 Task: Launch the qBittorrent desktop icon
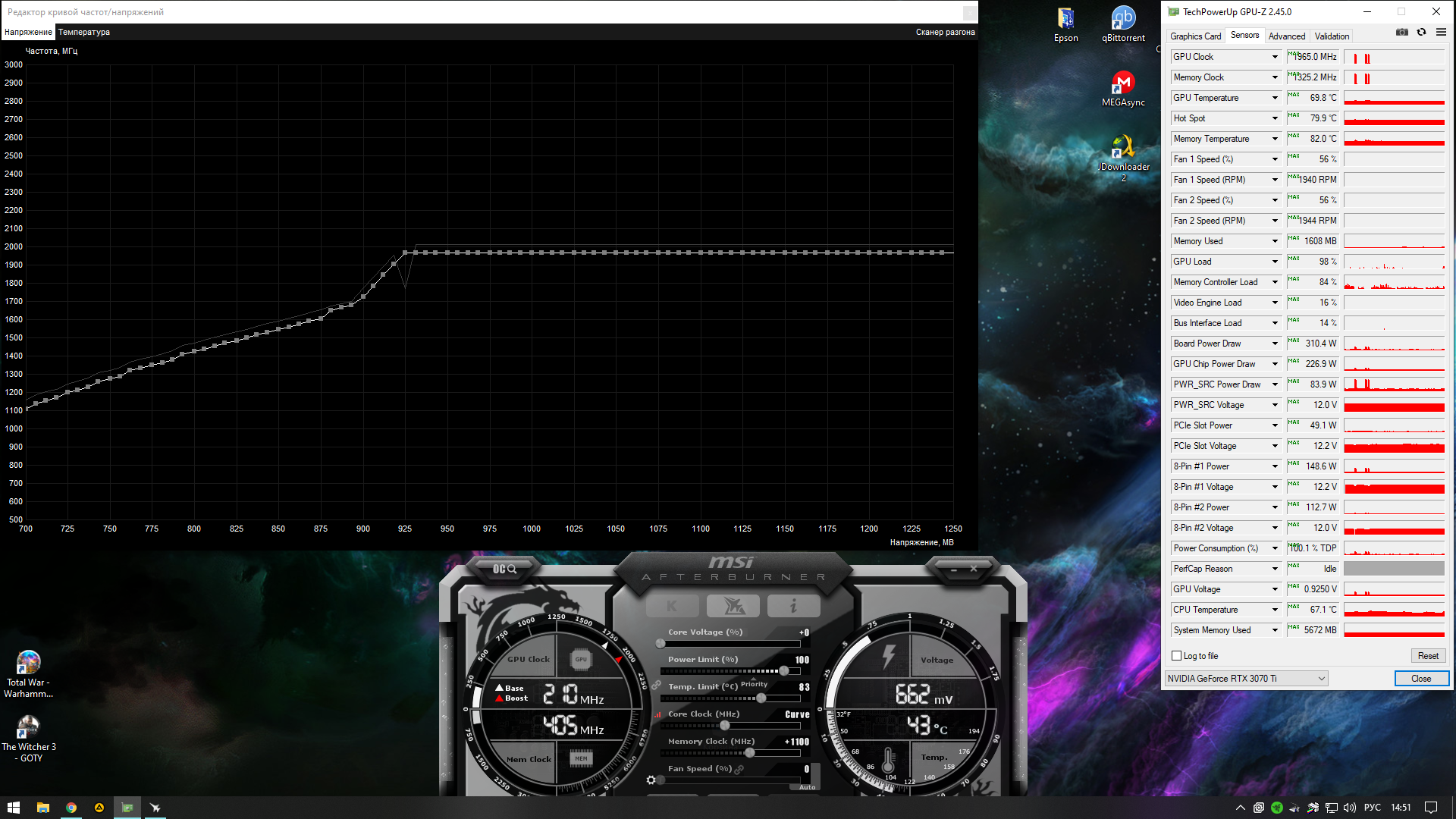point(1123,18)
